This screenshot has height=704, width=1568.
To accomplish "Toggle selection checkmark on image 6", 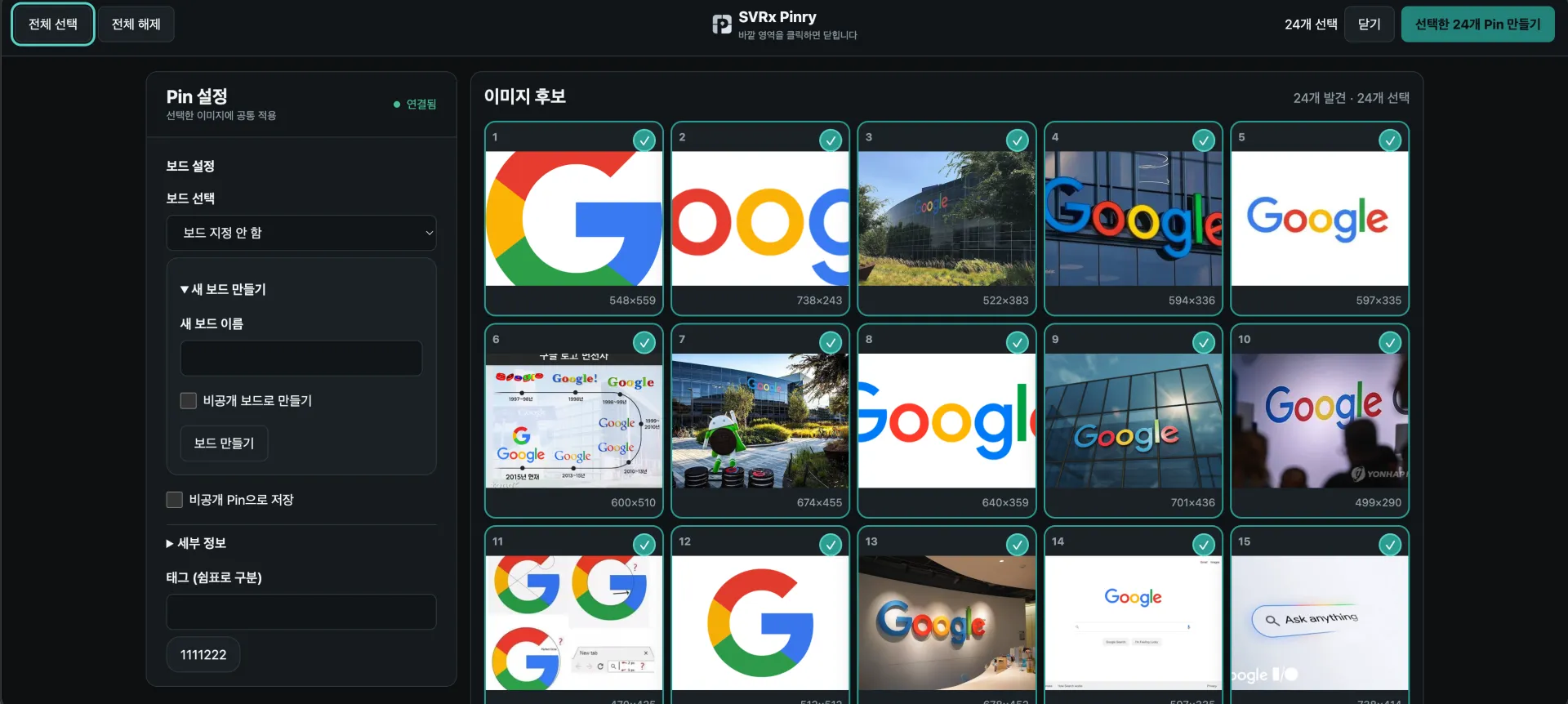I will click(x=644, y=343).
